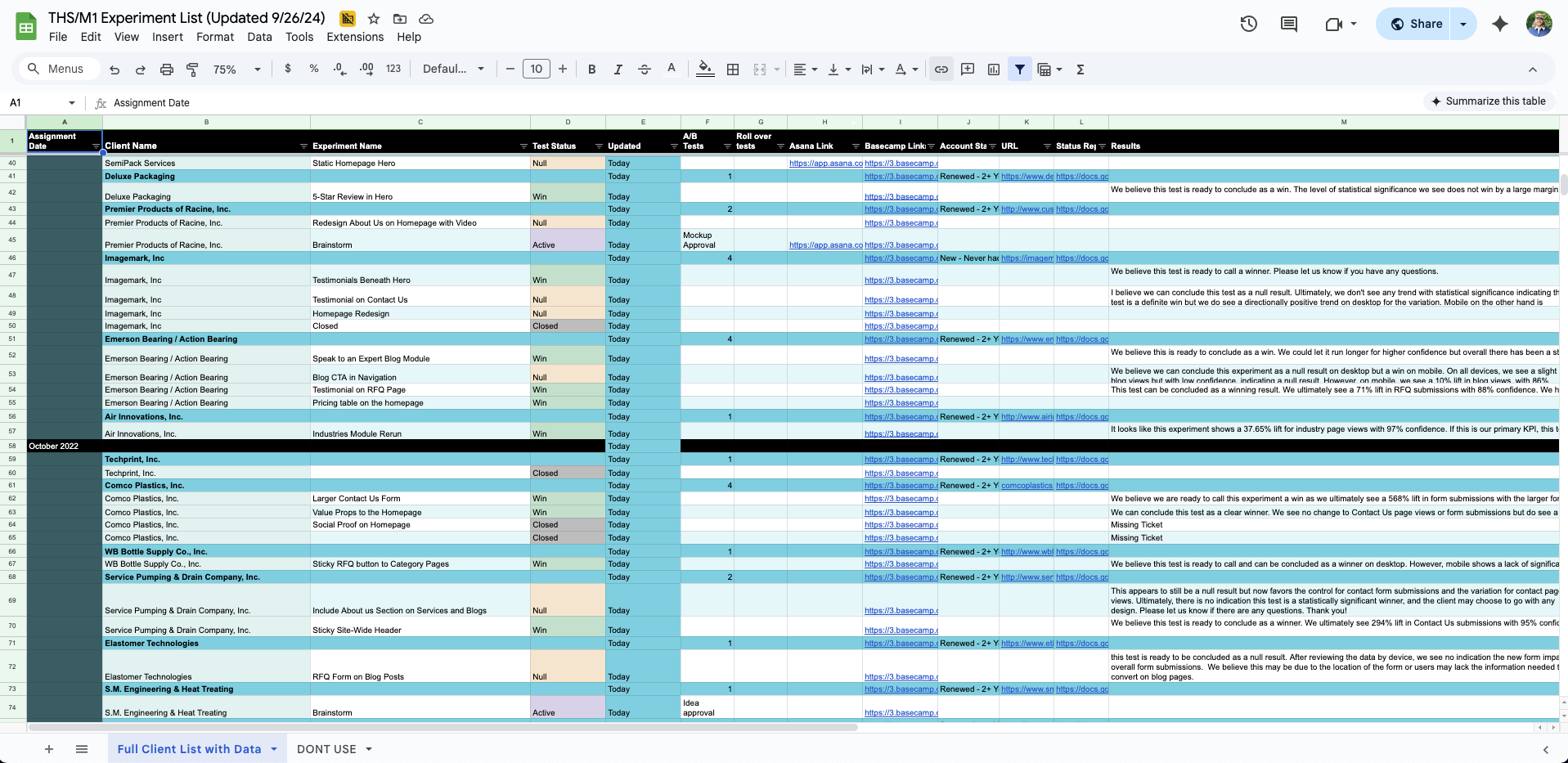
Task: Open the Borders tool
Action: coord(733,70)
